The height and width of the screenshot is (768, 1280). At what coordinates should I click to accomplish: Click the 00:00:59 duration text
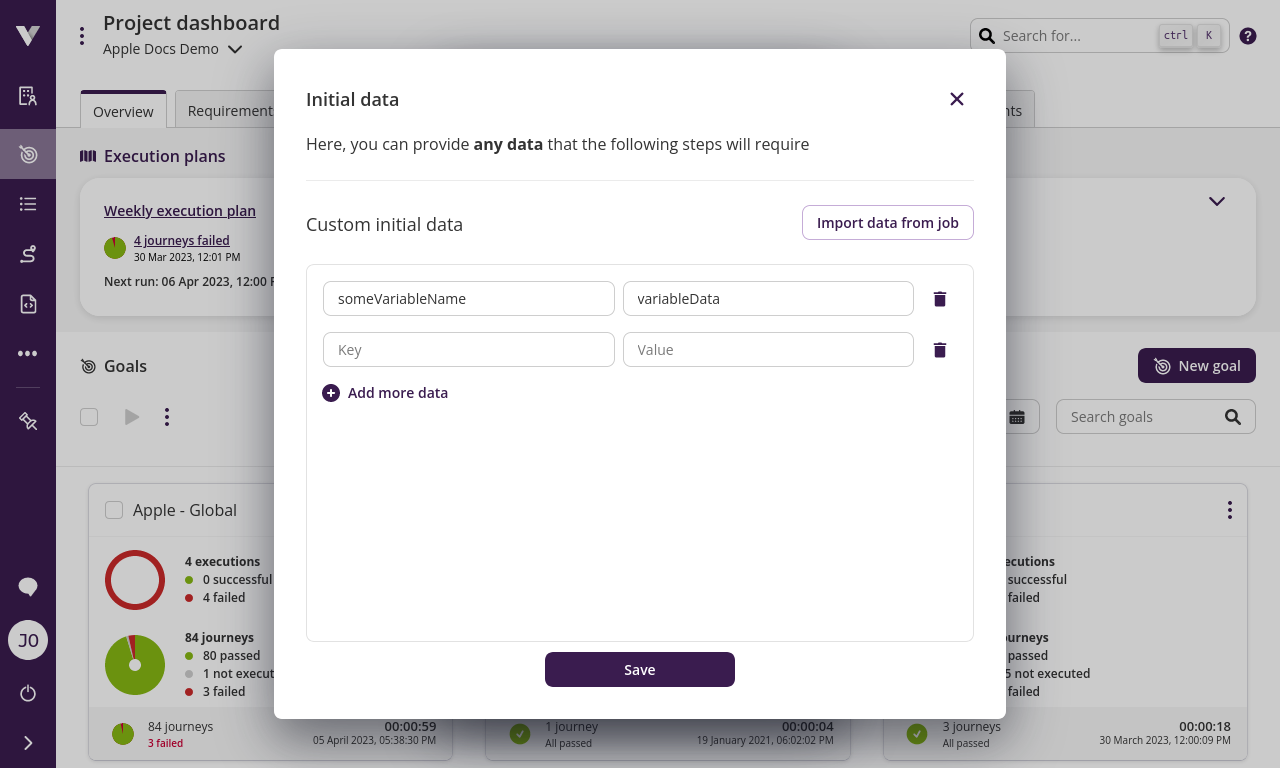[x=410, y=727]
